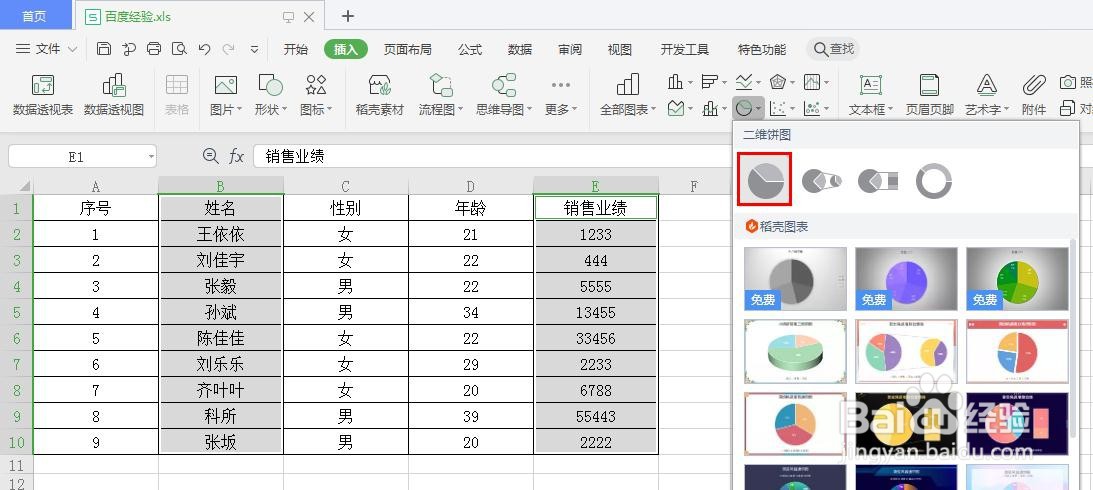Switch to the 视图 tab
The height and width of the screenshot is (490, 1093).
(620, 49)
